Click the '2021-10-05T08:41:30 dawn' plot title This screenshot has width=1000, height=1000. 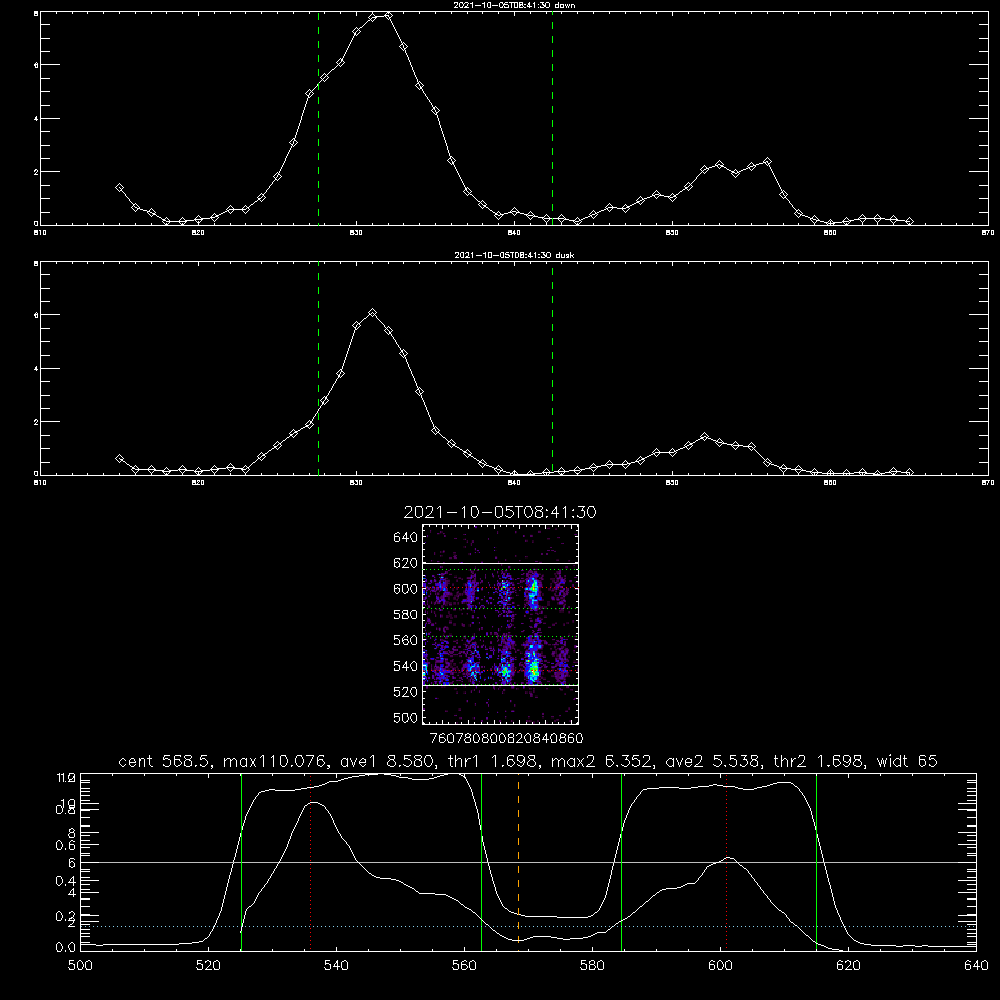point(514,5)
